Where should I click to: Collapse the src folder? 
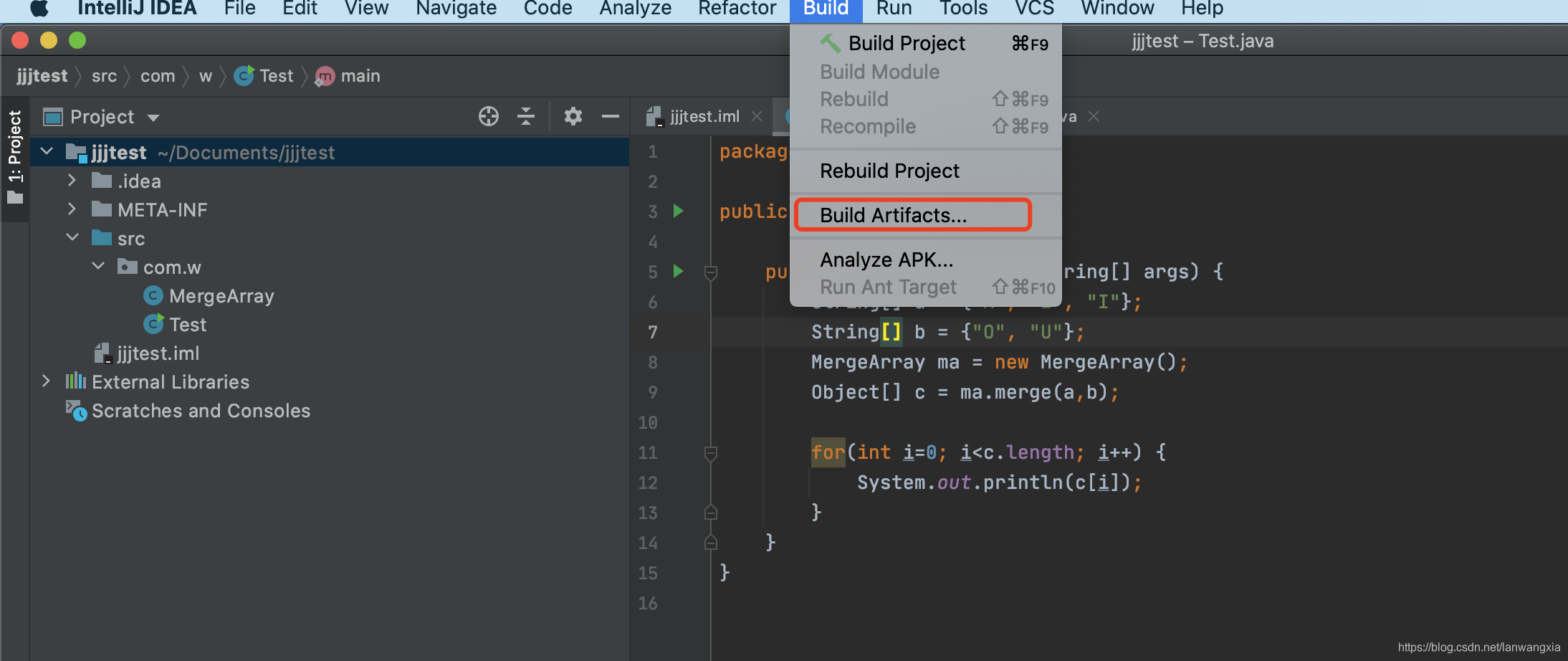[x=72, y=238]
